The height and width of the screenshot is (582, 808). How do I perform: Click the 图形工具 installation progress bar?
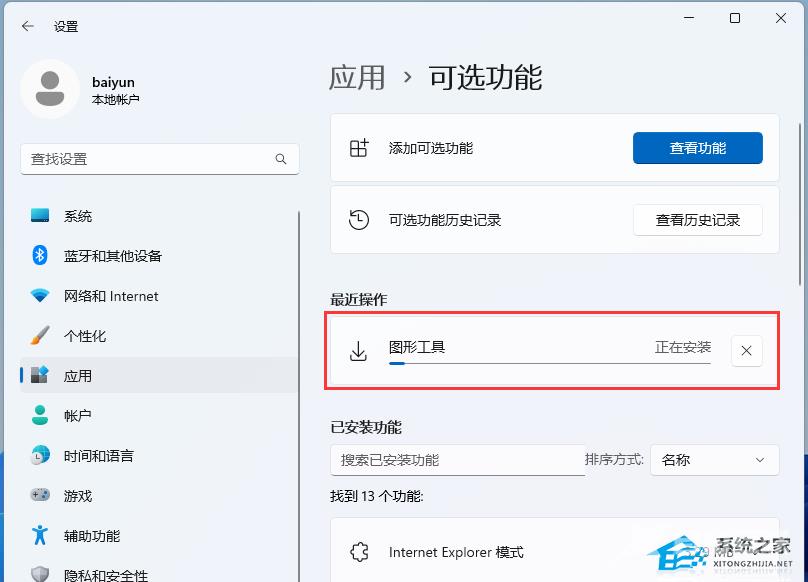click(549, 363)
